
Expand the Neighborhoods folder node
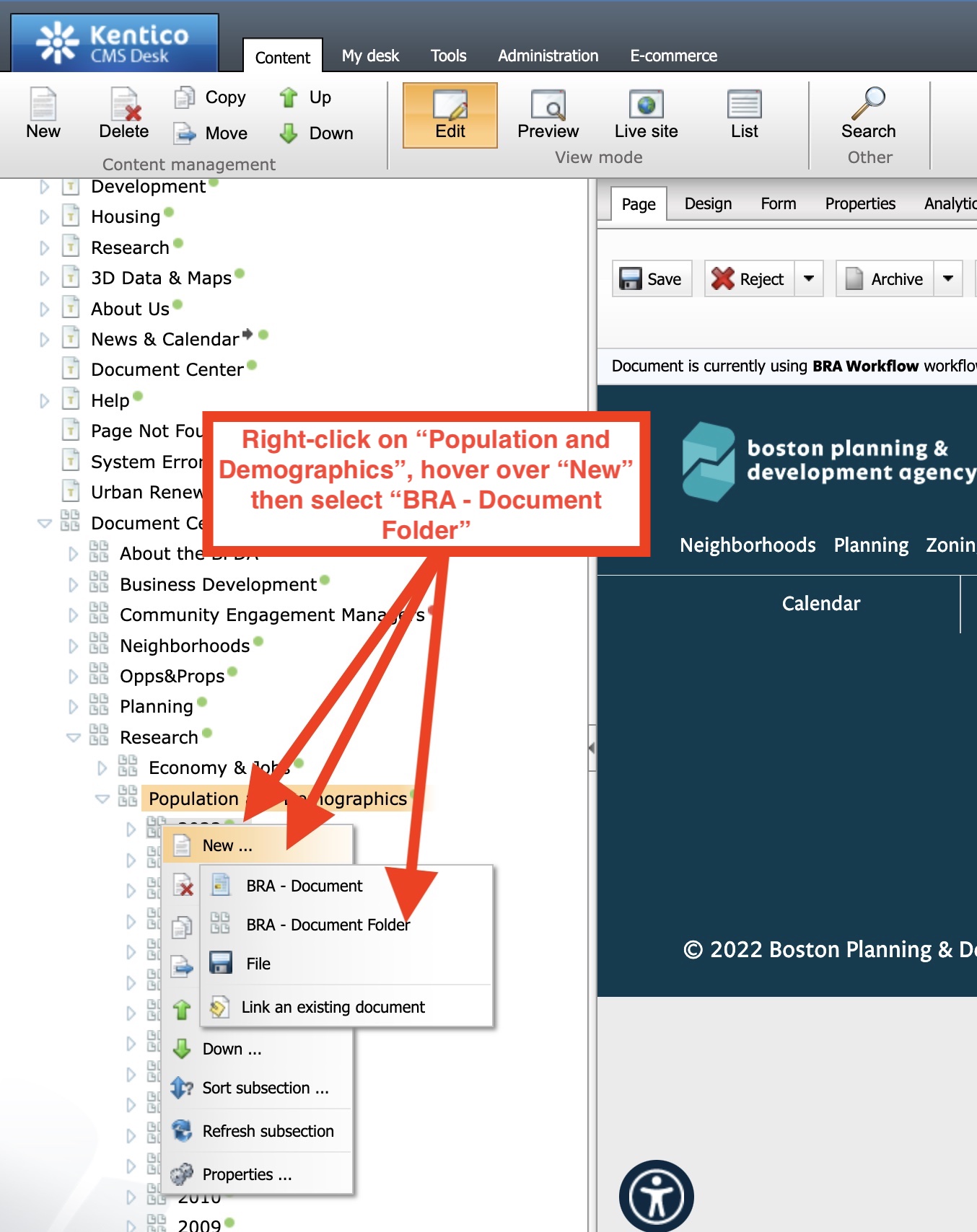click(x=73, y=646)
